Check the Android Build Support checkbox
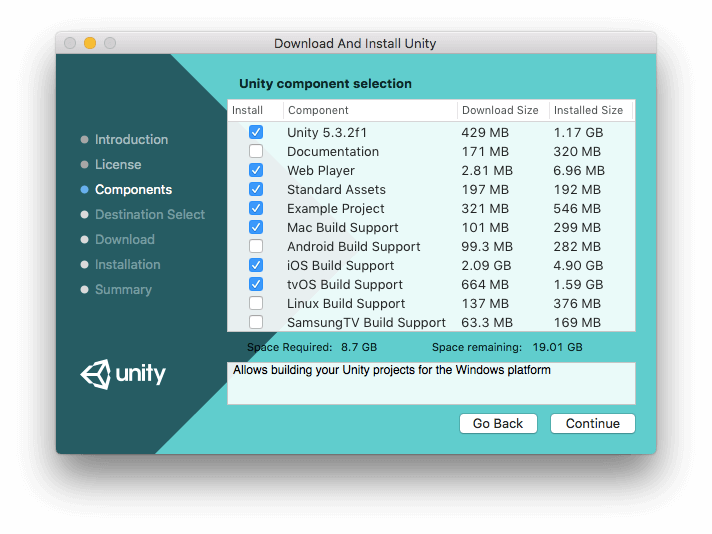 click(x=256, y=246)
